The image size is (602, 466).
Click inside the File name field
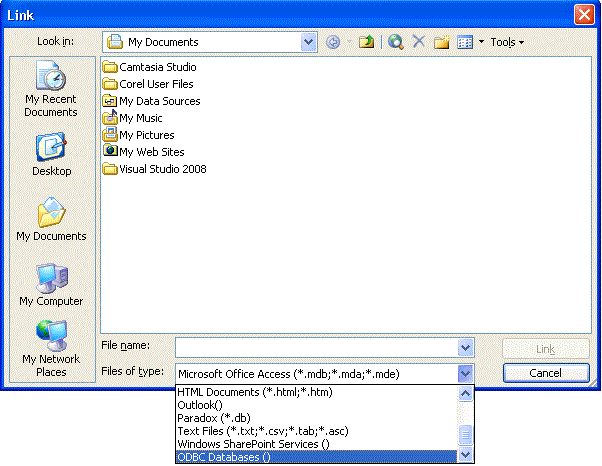coord(315,346)
